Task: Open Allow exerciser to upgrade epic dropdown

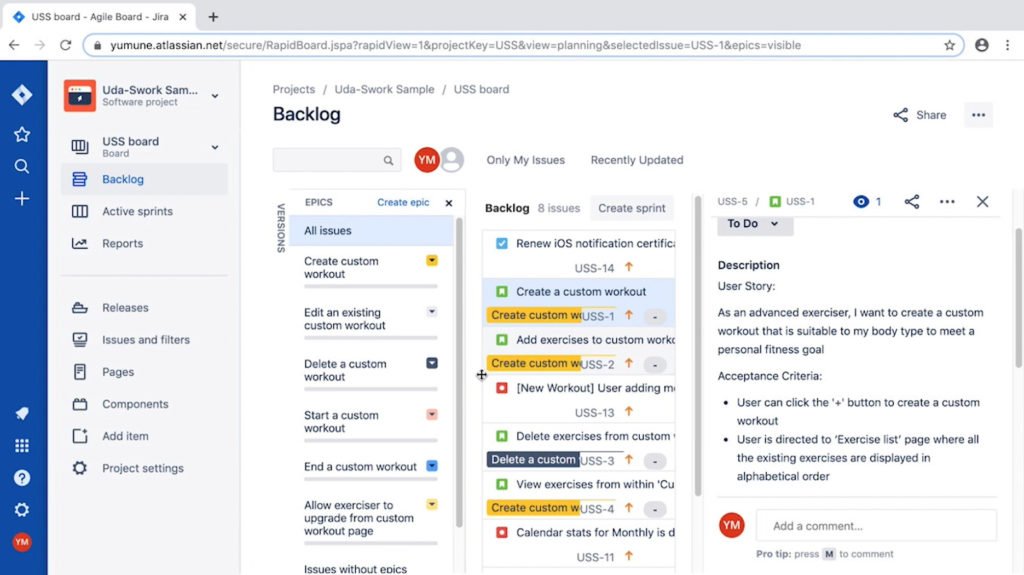Action: point(432,504)
